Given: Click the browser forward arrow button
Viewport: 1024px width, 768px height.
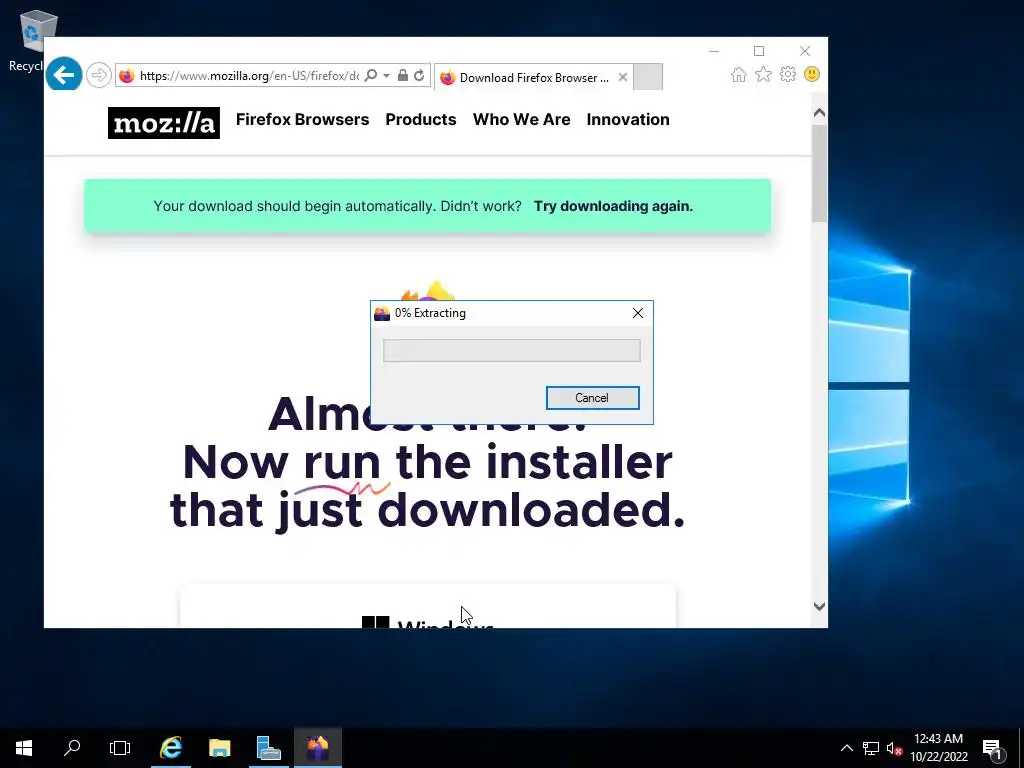Looking at the screenshot, I should (99, 75).
